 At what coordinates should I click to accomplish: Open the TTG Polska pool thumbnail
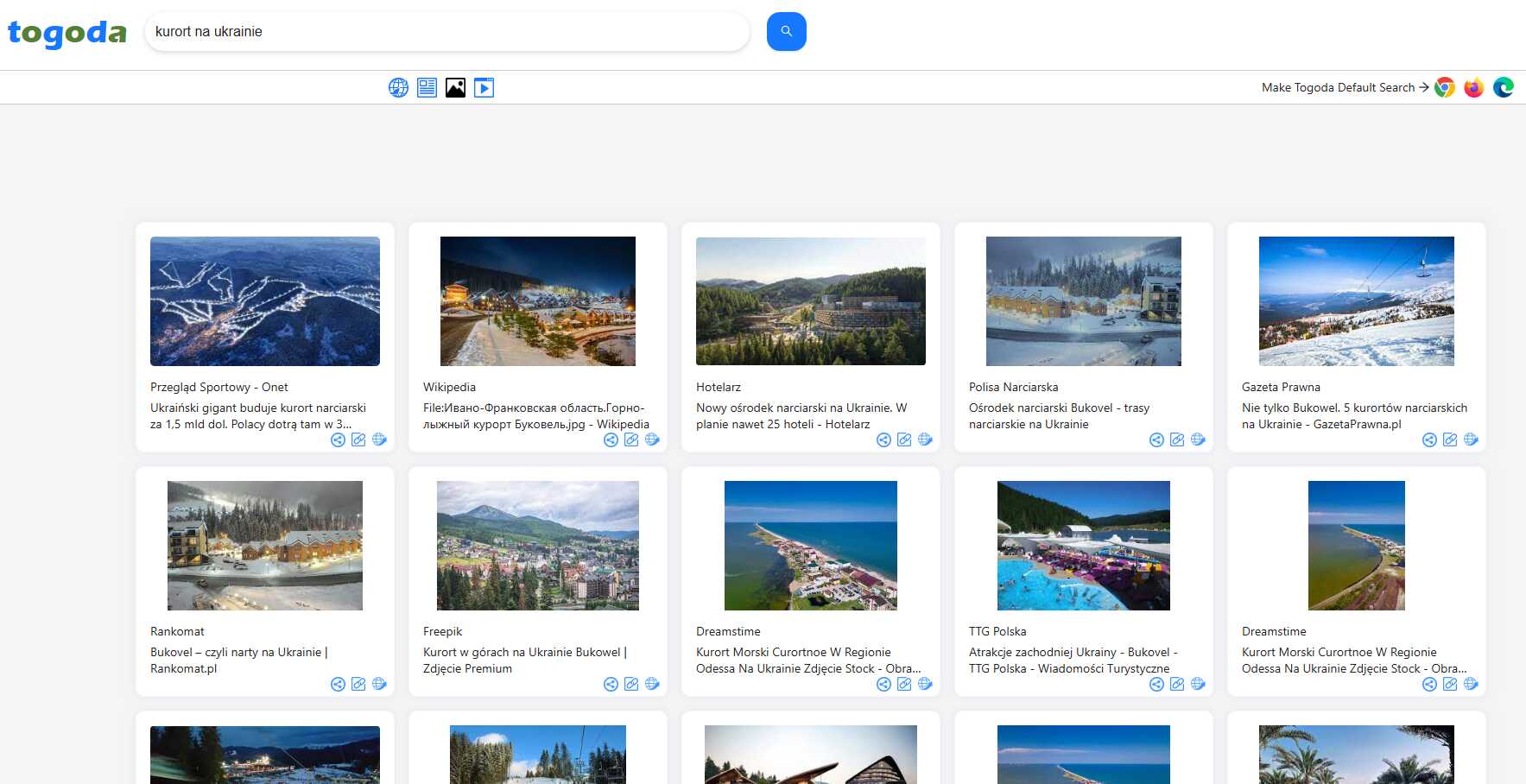pos(1084,546)
